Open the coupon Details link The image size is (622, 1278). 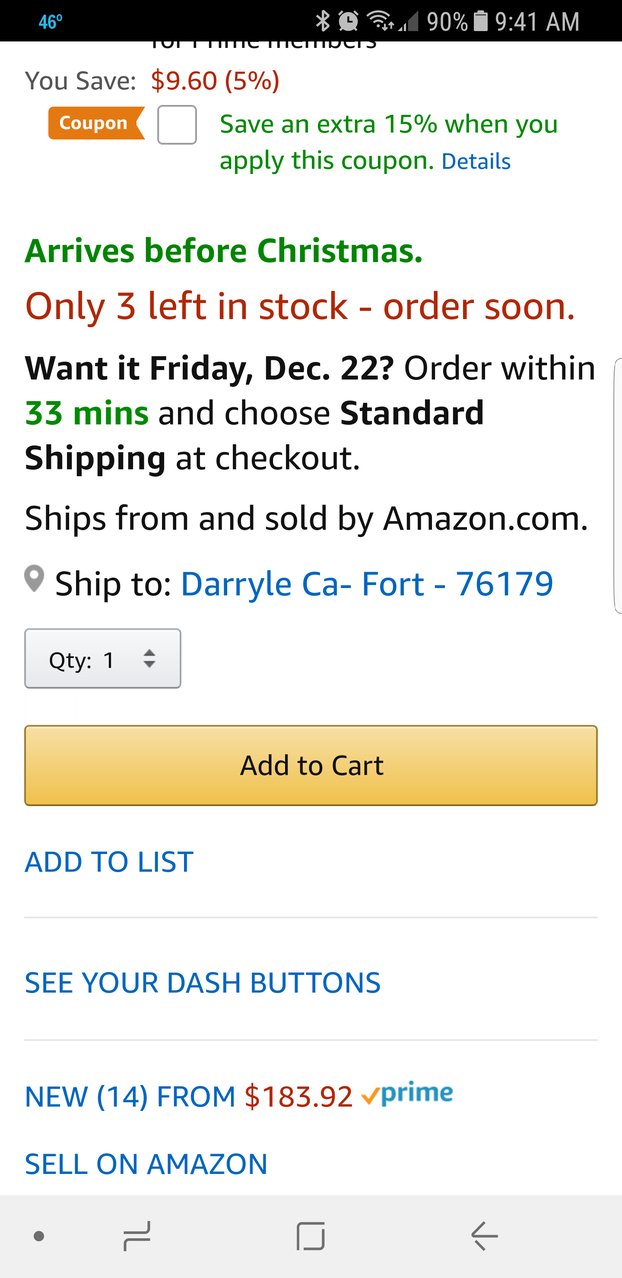click(x=476, y=161)
